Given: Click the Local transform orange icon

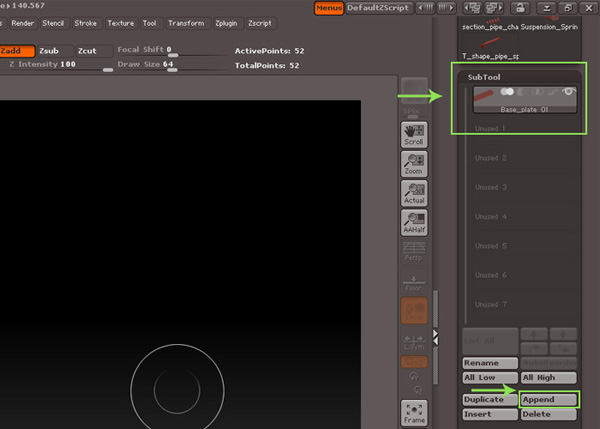Looking at the screenshot, I should click(413, 310).
